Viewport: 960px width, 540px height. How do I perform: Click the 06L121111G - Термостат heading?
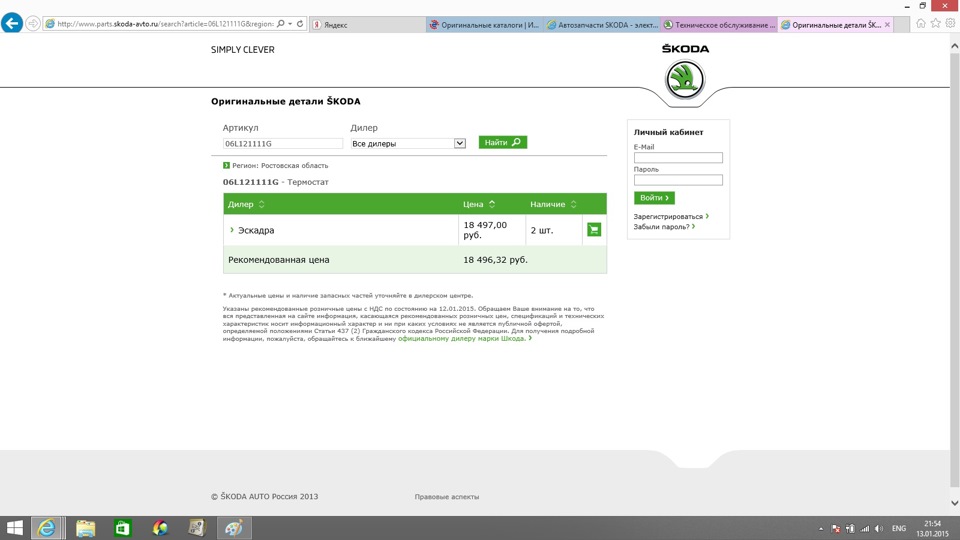pyautogui.click(x=276, y=182)
